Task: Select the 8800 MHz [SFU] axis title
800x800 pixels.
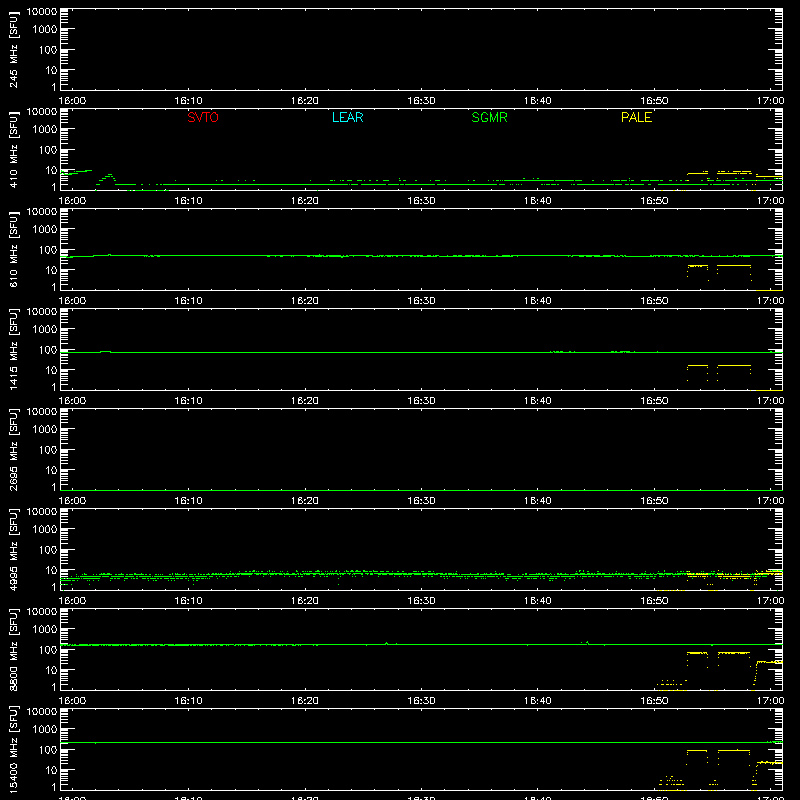Action: tap(13, 649)
